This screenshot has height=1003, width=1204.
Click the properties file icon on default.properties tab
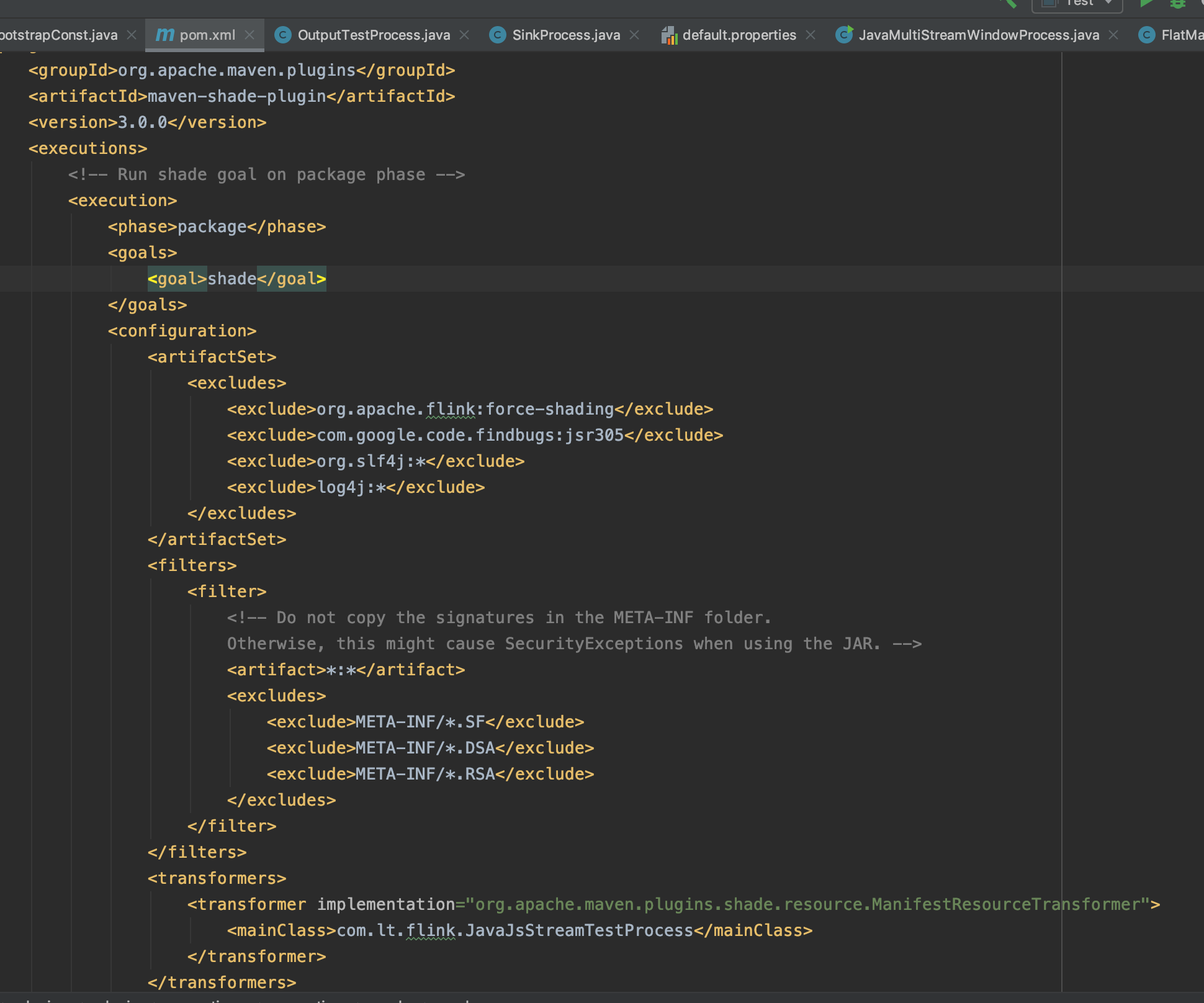(x=669, y=35)
